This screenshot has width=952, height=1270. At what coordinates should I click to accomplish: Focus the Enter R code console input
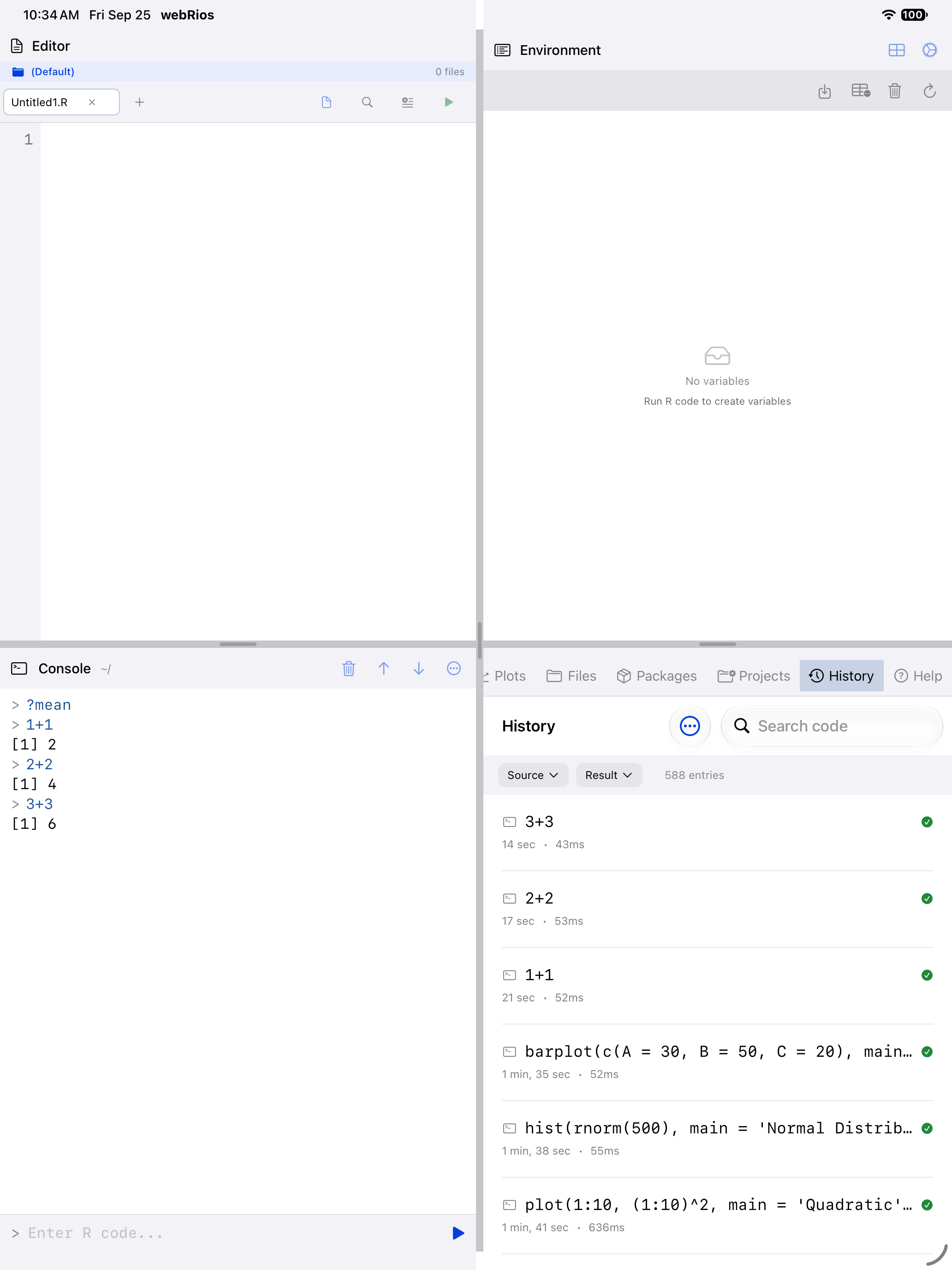[230, 1233]
